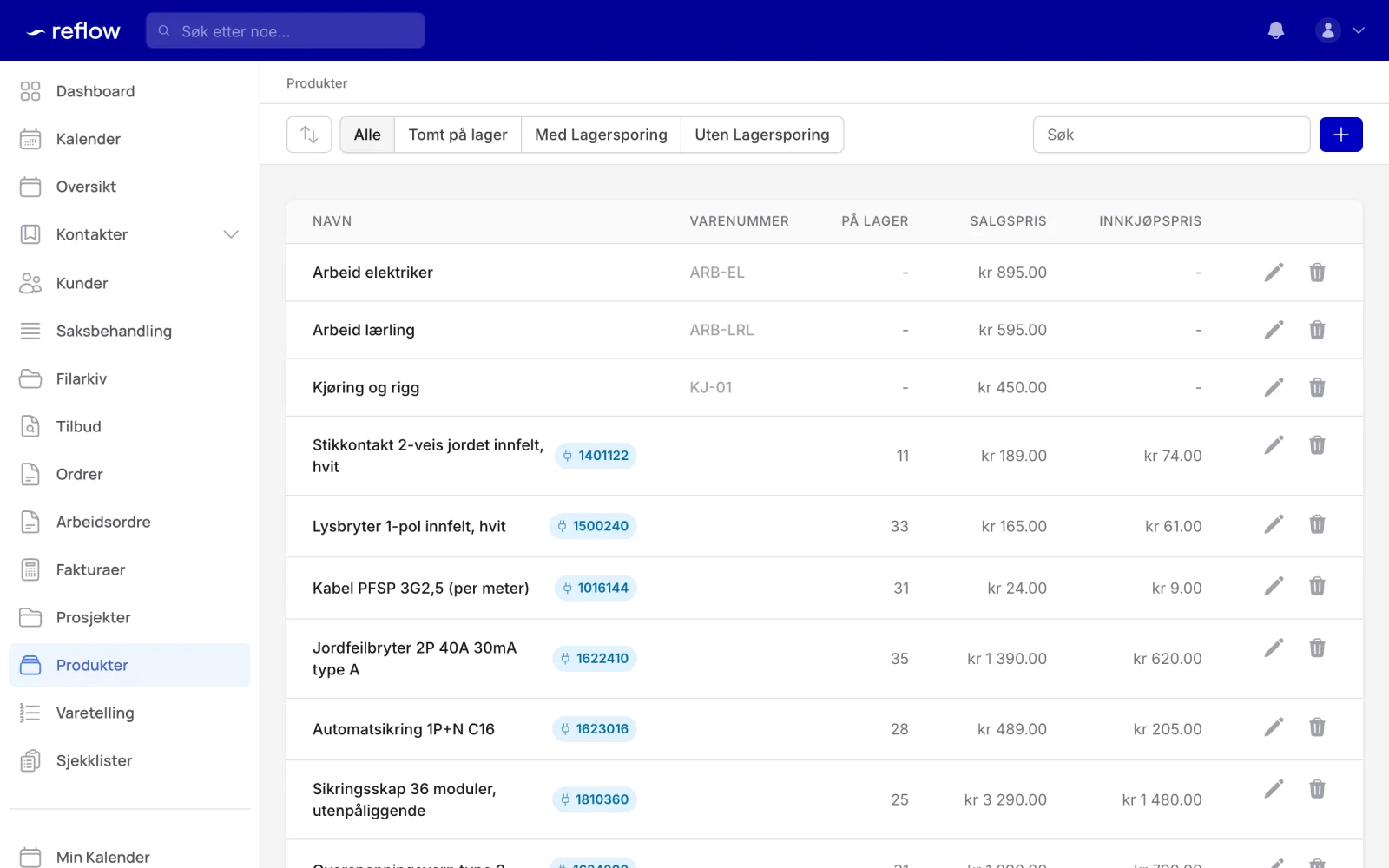Show products Med Lagersporing
Viewport: 1389px width, 868px height.
coord(601,135)
